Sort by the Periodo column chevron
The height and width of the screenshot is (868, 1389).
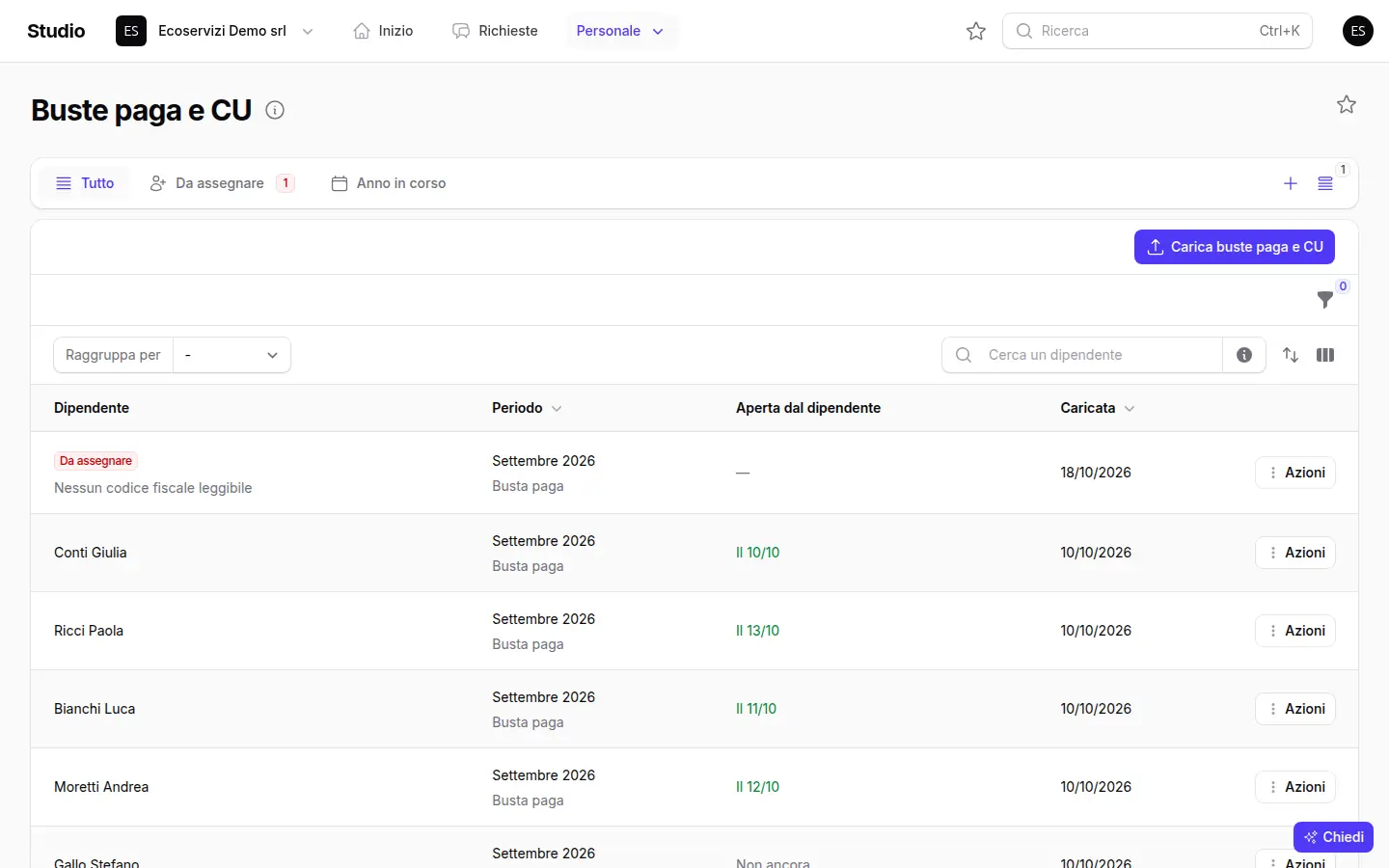[557, 408]
